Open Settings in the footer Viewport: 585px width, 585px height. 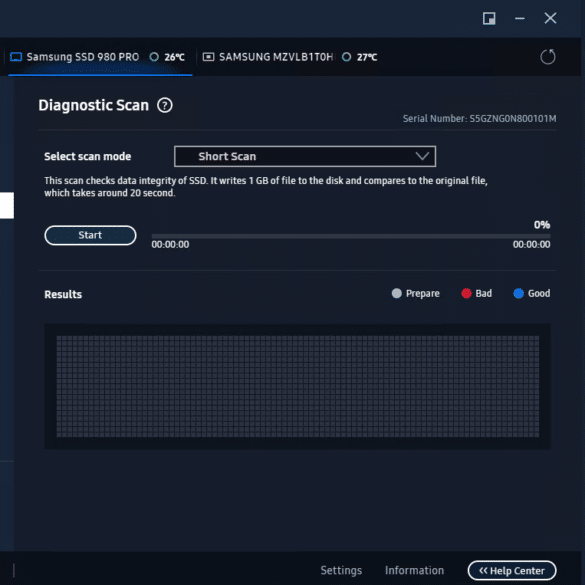point(341,570)
